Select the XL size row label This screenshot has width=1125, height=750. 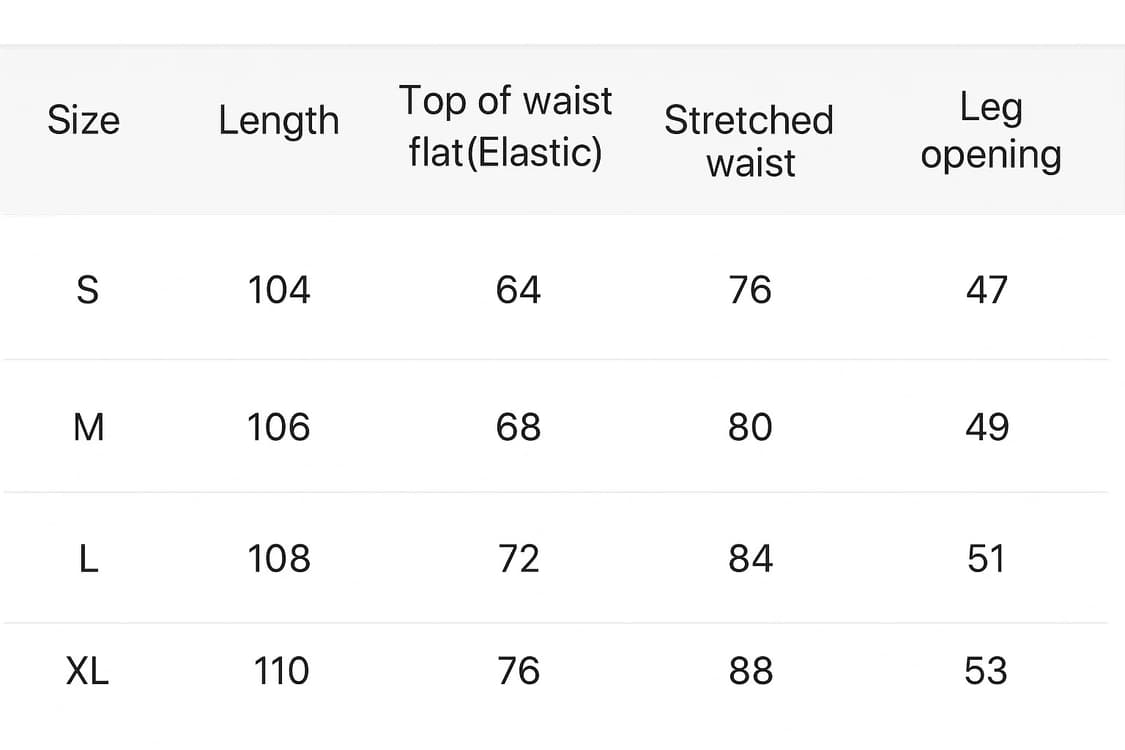pos(87,671)
